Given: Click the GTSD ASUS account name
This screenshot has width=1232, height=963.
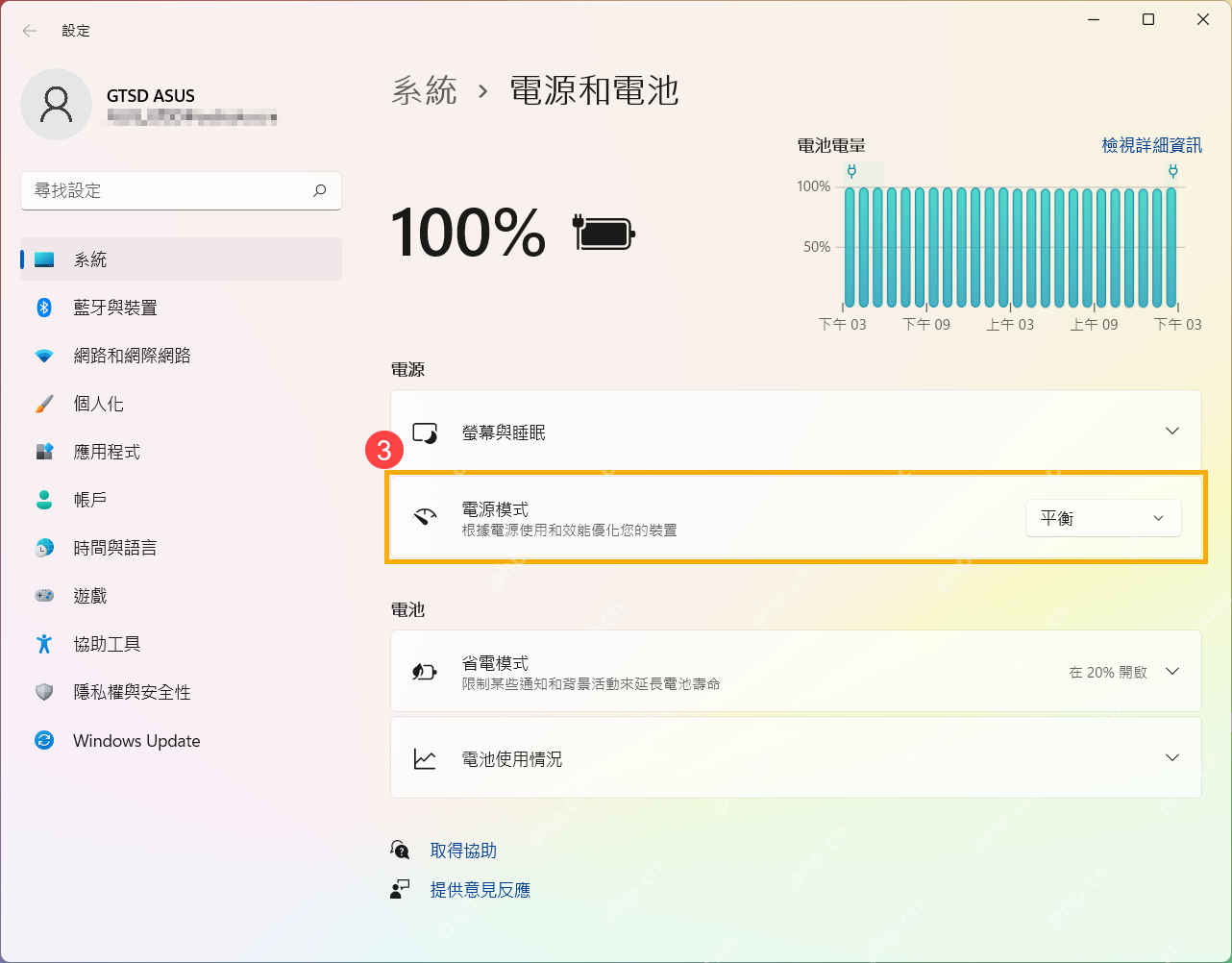Looking at the screenshot, I should point(151,96).
